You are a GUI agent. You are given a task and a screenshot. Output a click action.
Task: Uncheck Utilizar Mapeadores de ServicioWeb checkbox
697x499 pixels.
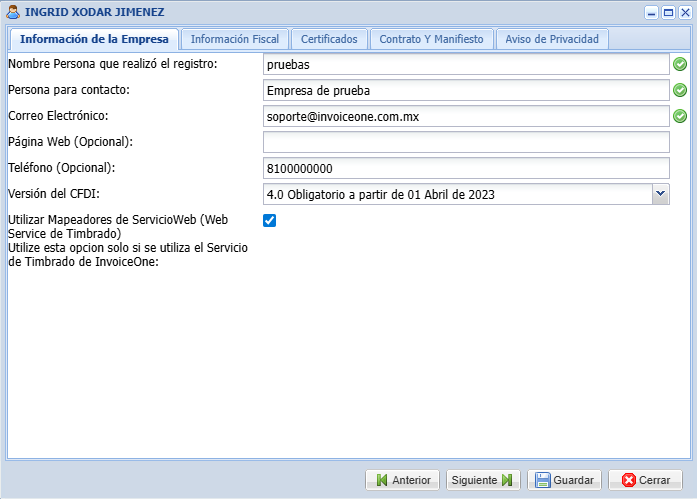point(269,220)
